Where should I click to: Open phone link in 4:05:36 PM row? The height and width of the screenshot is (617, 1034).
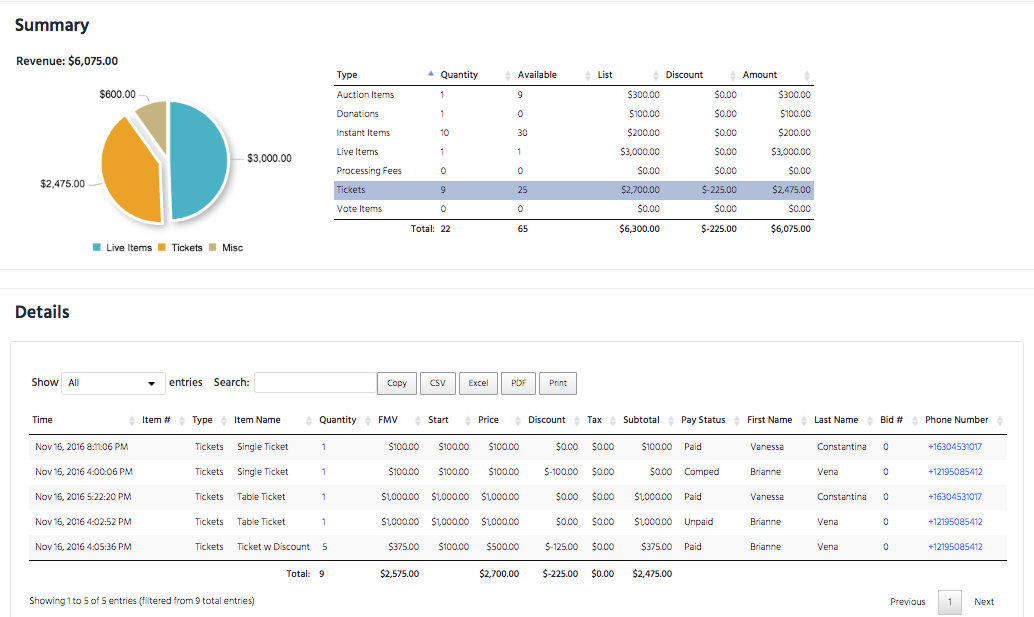point(955,547)
